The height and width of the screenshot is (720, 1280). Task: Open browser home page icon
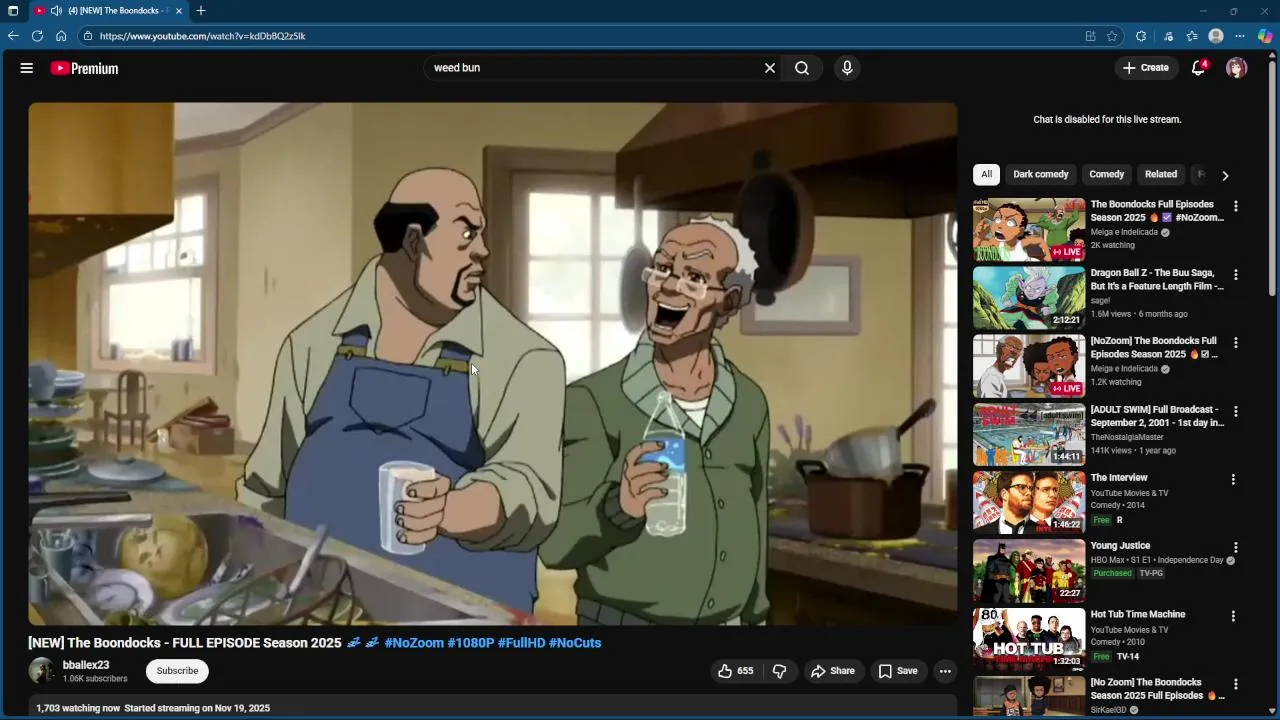(x=61, y=36)
